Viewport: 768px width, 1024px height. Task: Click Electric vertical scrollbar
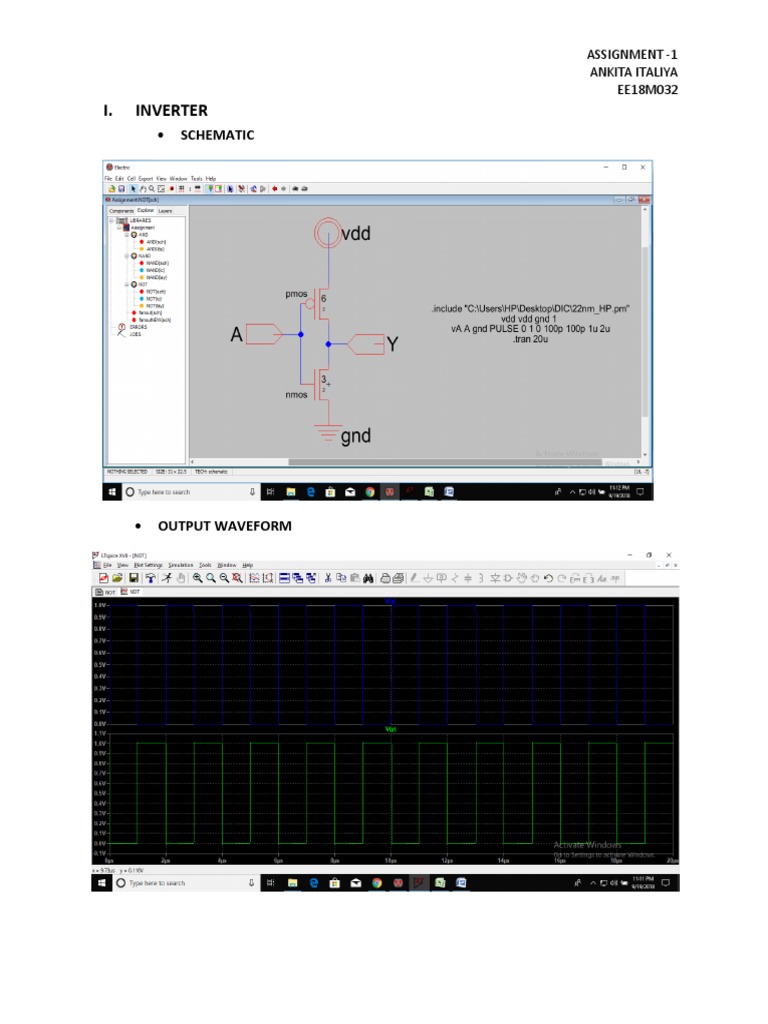click(x=645, y=333)
